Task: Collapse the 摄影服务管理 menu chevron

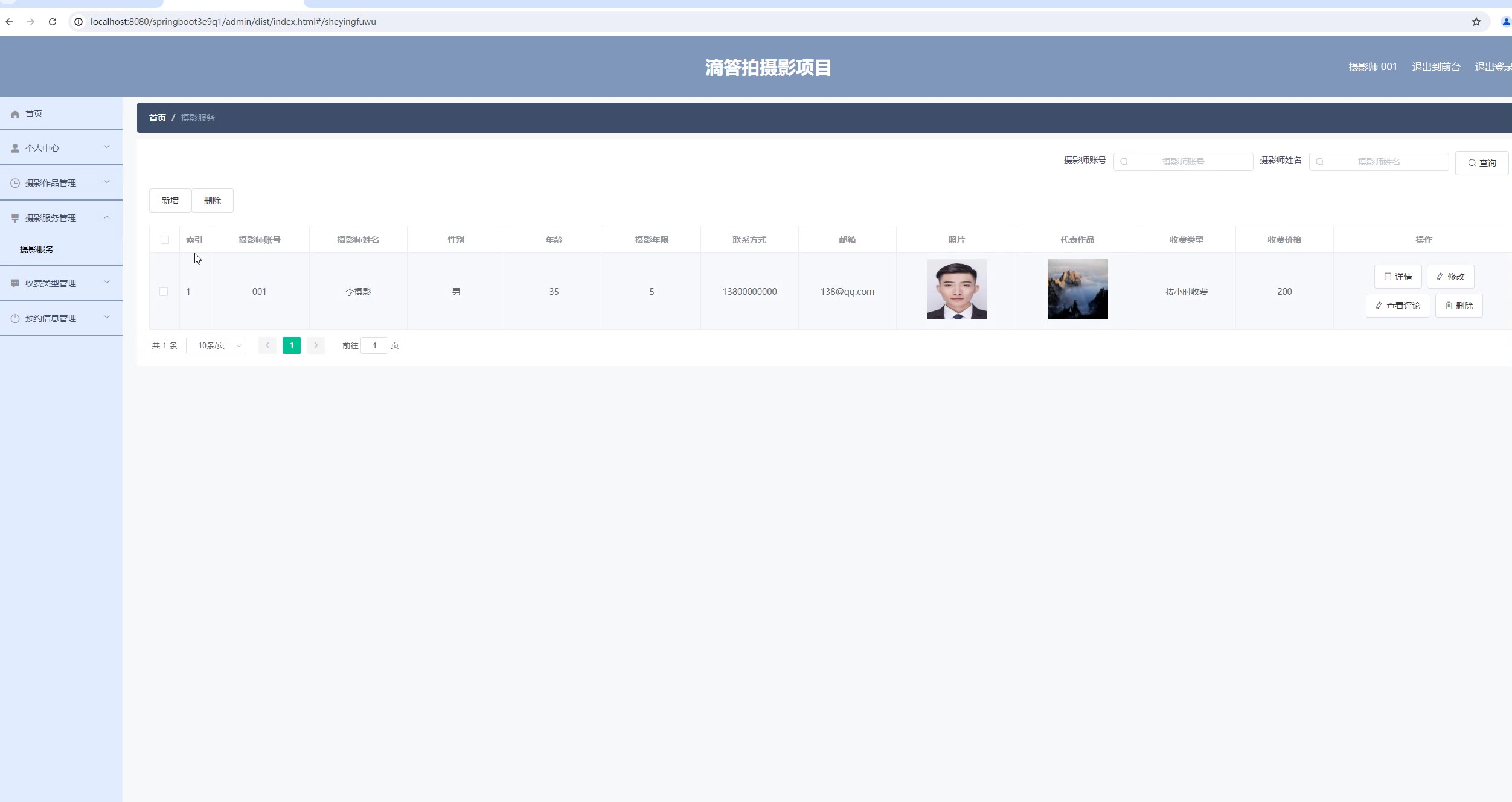Action: pyautogui.click(x=107, y=217)
